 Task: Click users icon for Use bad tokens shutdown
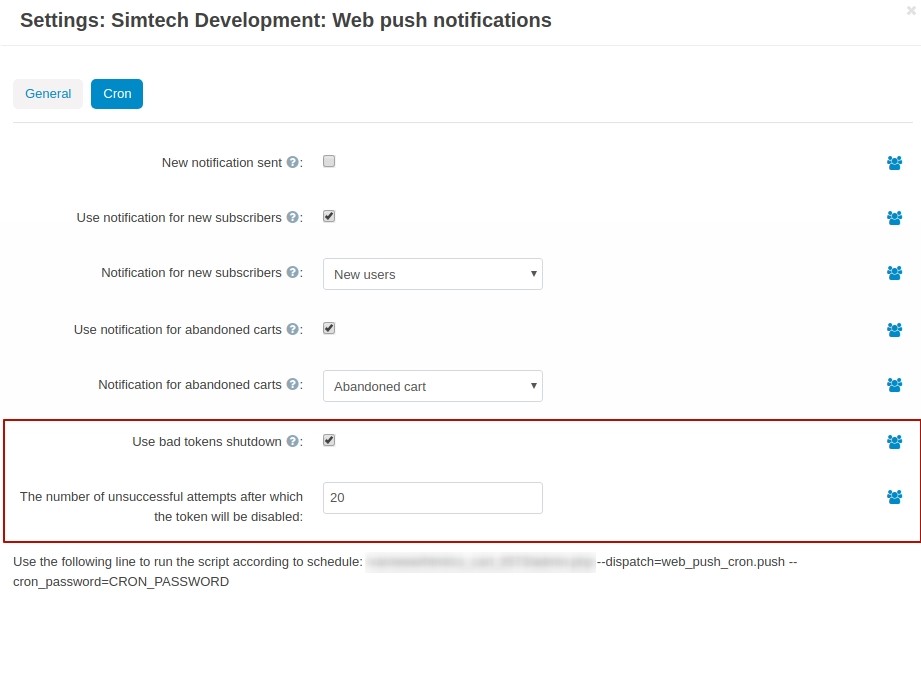895,442
